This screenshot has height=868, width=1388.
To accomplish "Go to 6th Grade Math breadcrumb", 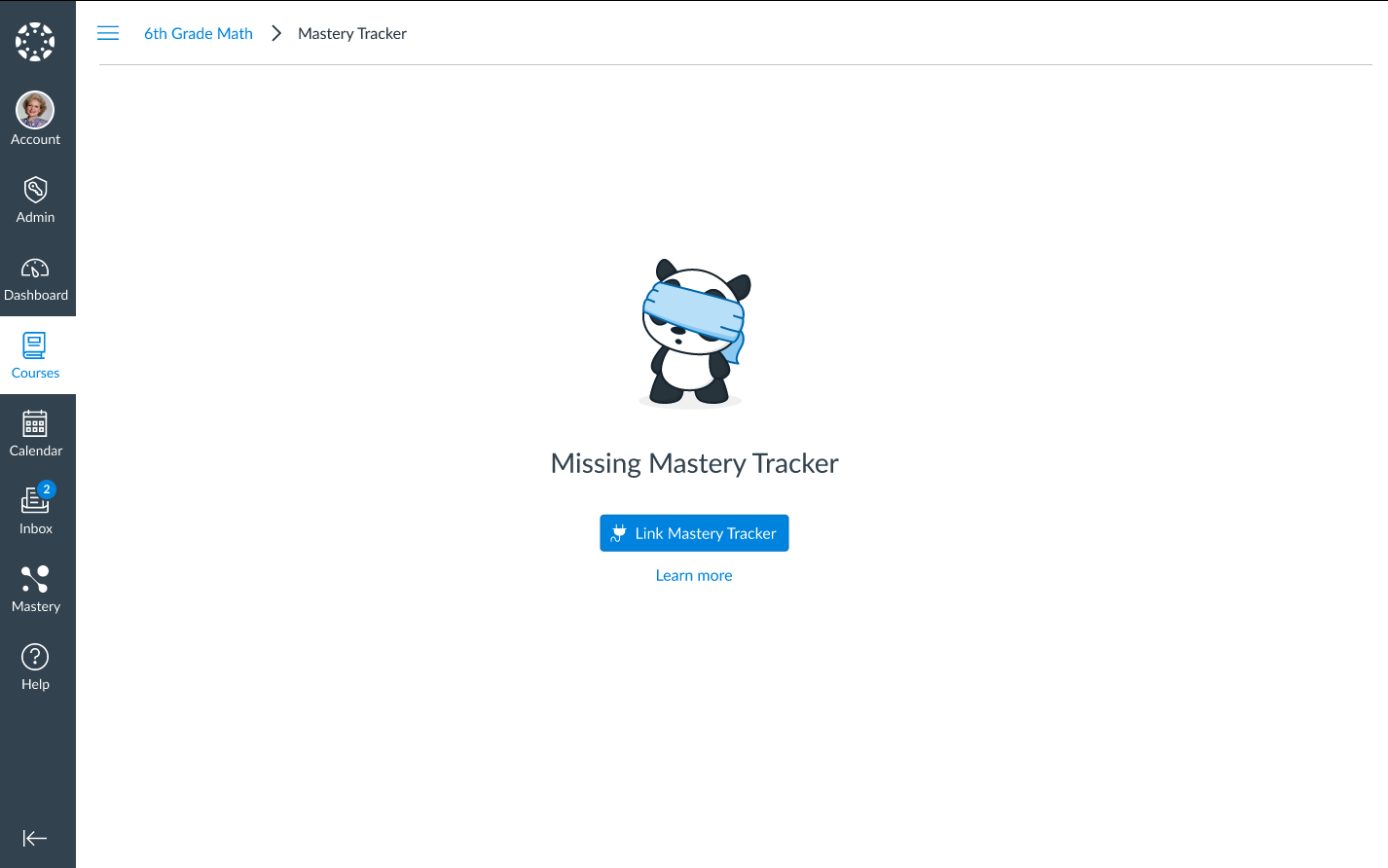I will tap(199, 33).
